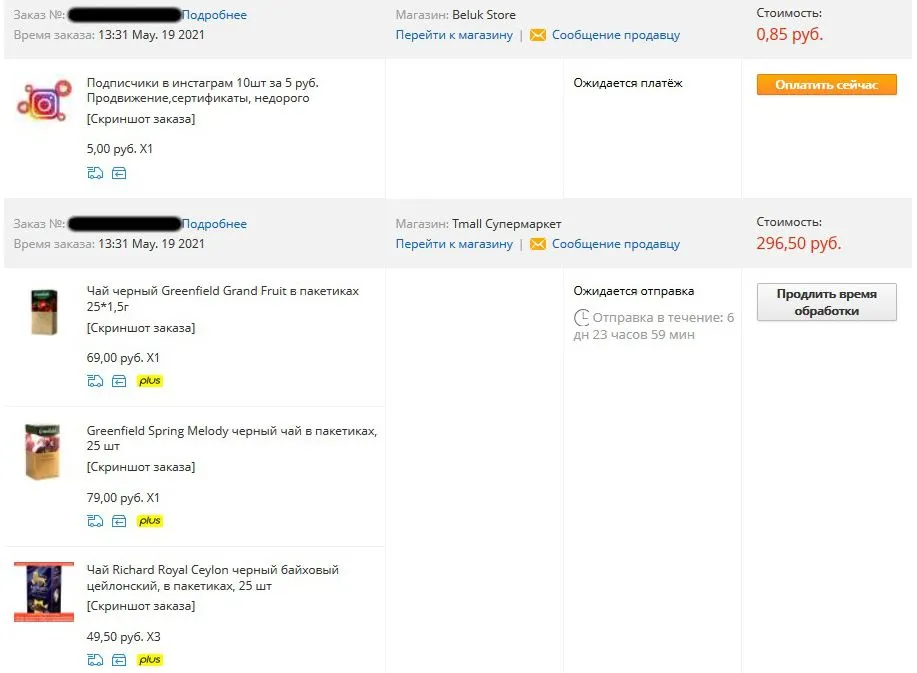This screenshot has height=673, width=917.
Task: Click the return icon under Richard Royal Ceylon tea
Action: tap(119, 660)
